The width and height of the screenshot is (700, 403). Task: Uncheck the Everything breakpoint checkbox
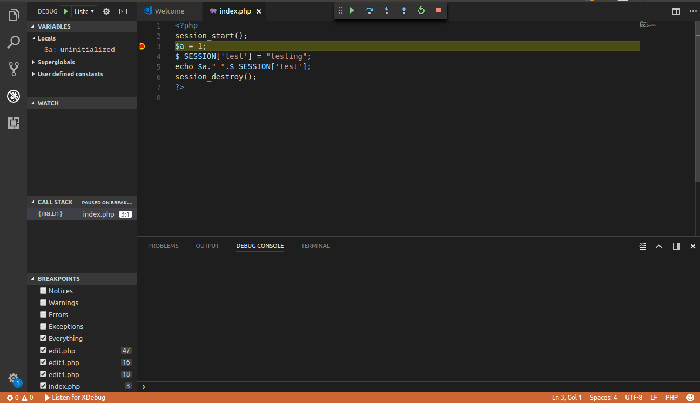click(x=43, y=339)
